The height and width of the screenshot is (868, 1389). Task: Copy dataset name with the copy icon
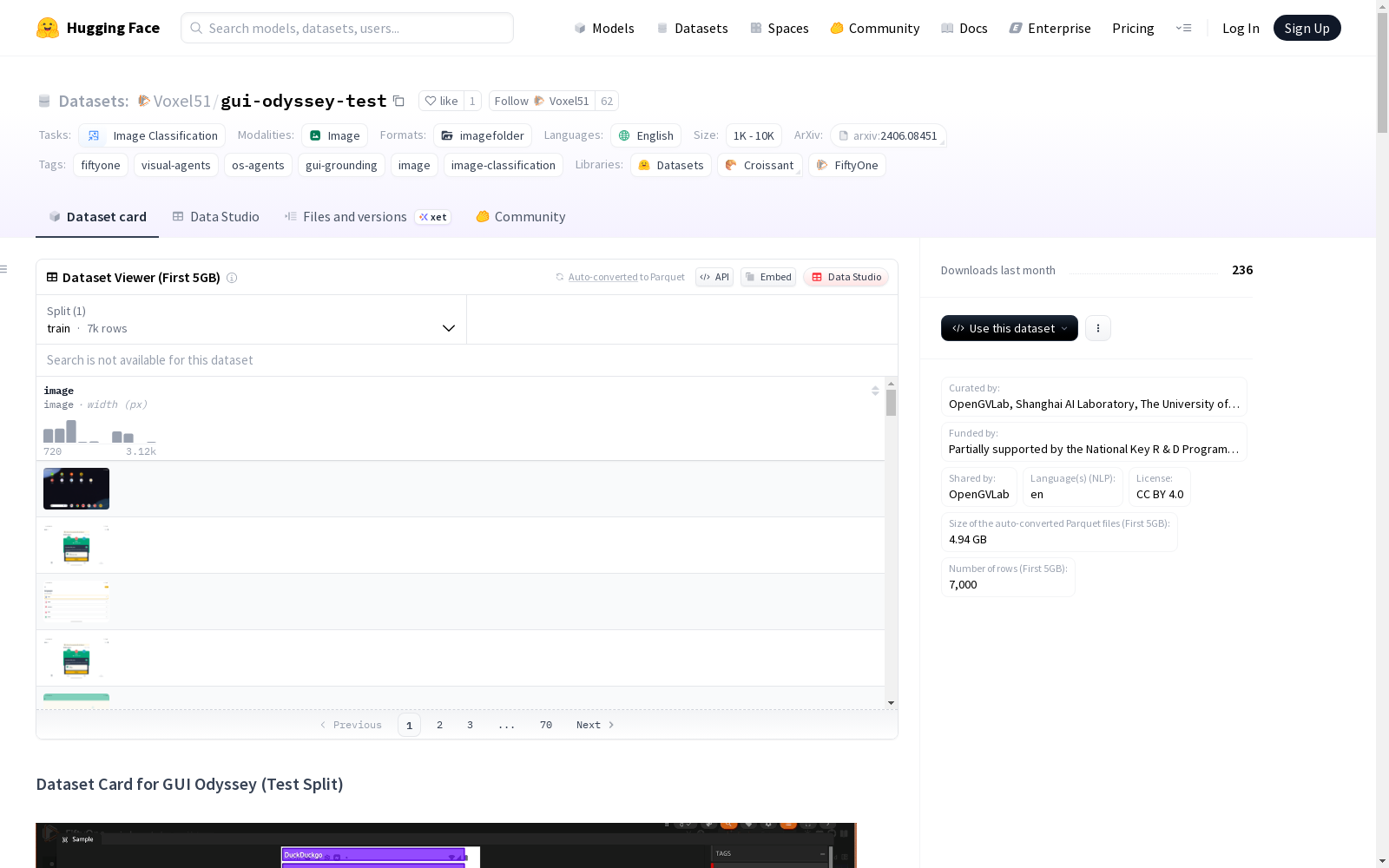click(x=398, y=101)
